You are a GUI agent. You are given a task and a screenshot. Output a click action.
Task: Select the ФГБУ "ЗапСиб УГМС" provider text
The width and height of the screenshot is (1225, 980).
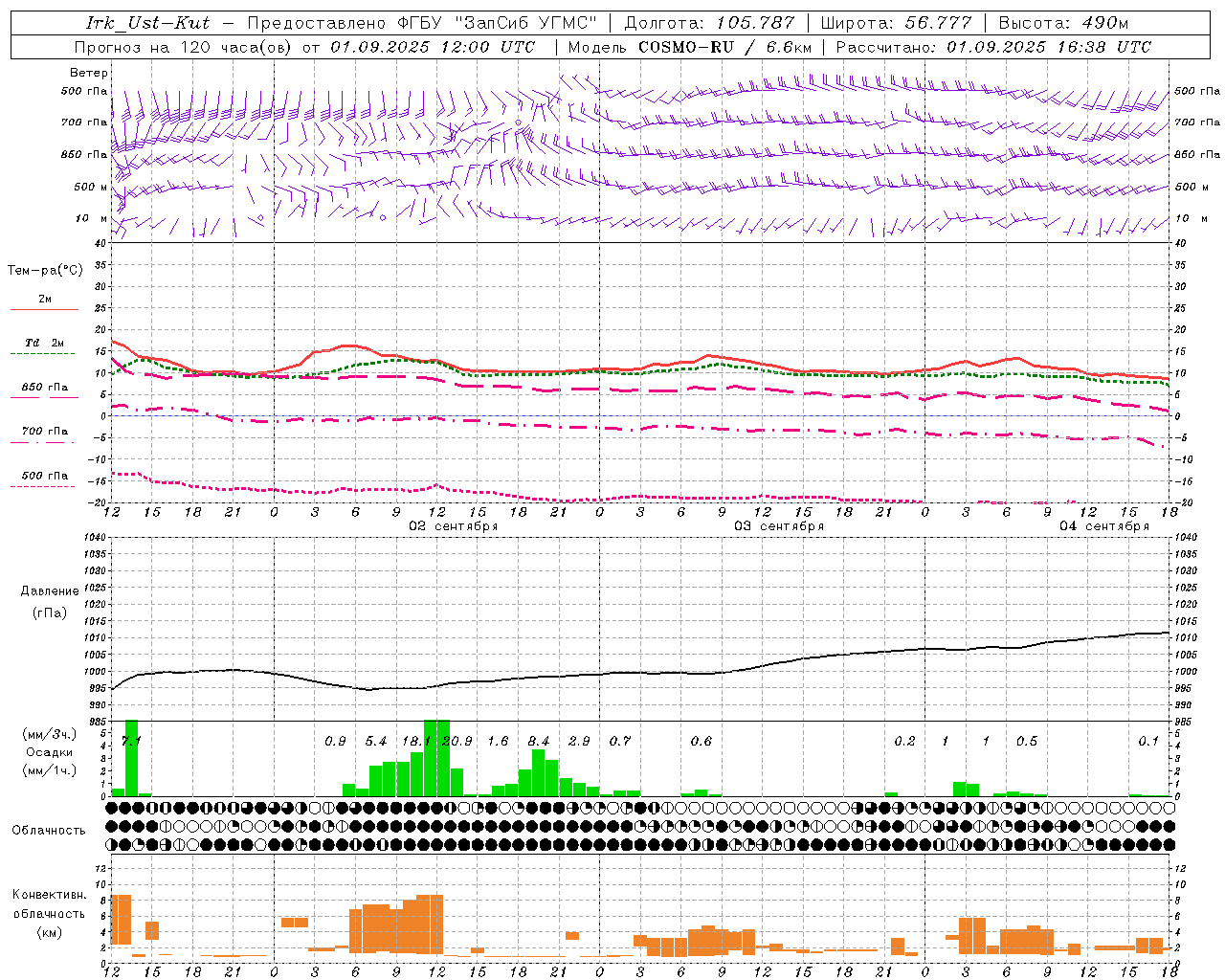(496, 23)
